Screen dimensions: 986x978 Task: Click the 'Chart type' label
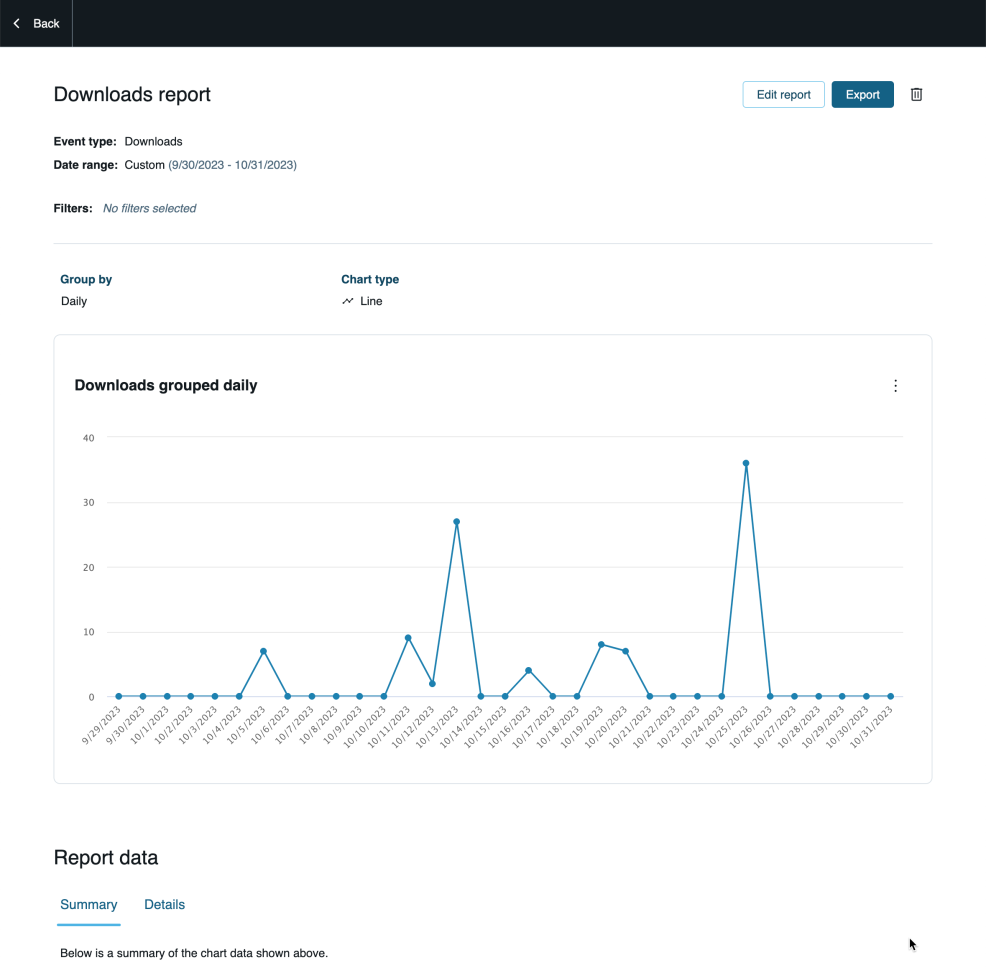pyautogui.click(x=370, y=279)
